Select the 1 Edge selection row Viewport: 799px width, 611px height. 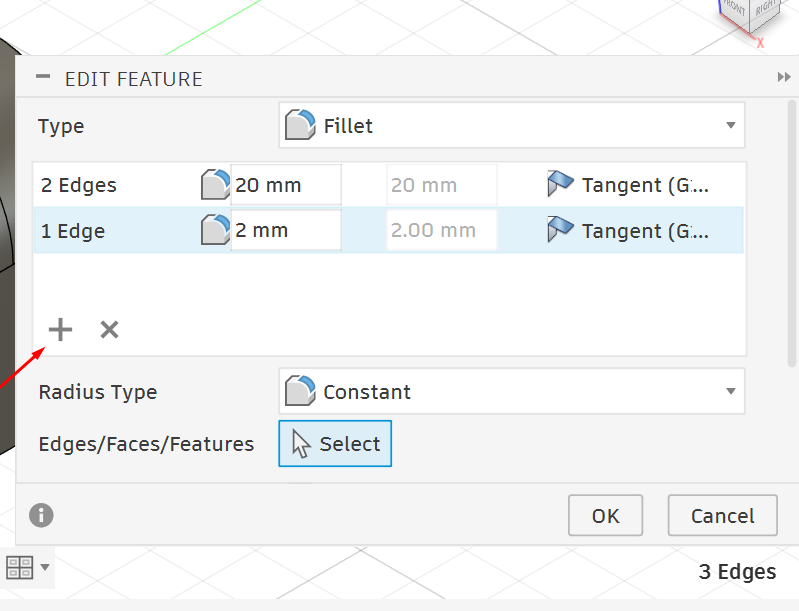pyautogui.click(x=388, y=230)
